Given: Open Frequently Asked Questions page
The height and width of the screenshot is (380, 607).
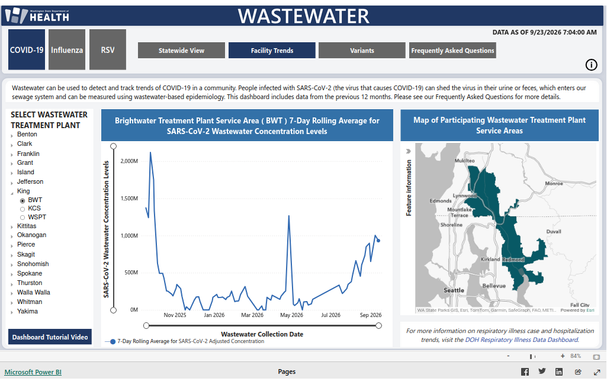Looking at the screenshot, I should coord(453,50).
